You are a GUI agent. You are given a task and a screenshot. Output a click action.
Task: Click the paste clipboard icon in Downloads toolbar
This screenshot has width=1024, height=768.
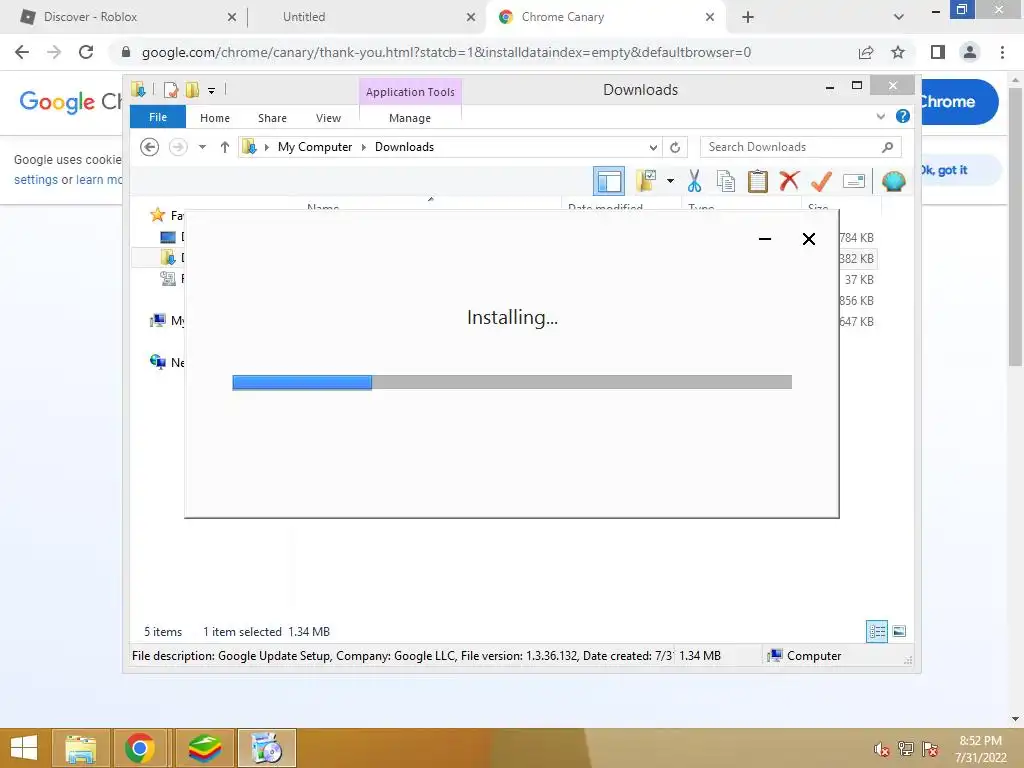pyautogui.click(x=758, y=181)
